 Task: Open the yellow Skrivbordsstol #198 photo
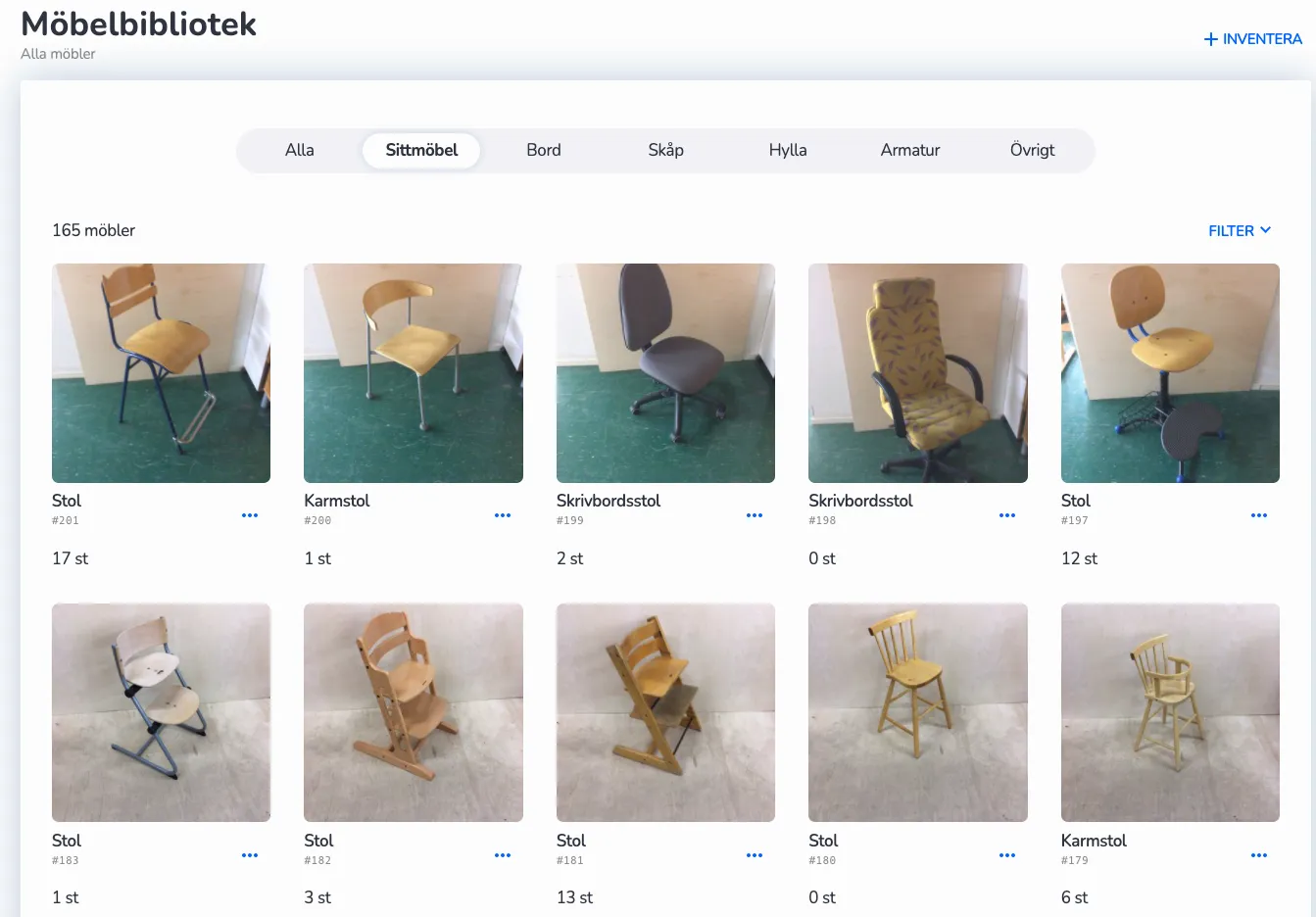pos(918,373)
